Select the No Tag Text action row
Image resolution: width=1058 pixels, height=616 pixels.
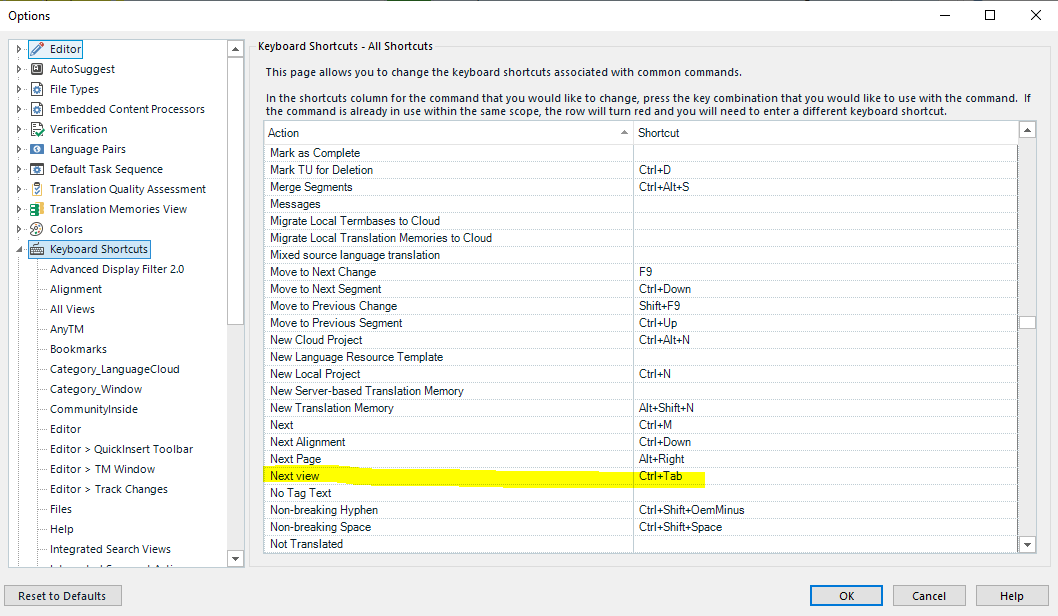pyautogui.click(x=449, y=493)
